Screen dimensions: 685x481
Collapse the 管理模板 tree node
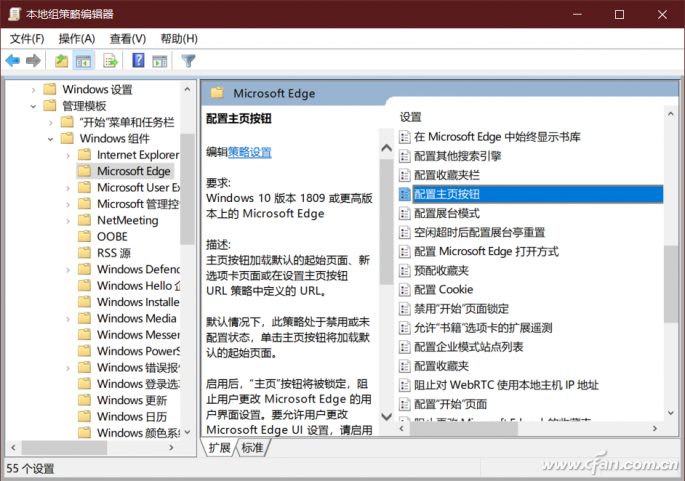click(x=33, y=106)
